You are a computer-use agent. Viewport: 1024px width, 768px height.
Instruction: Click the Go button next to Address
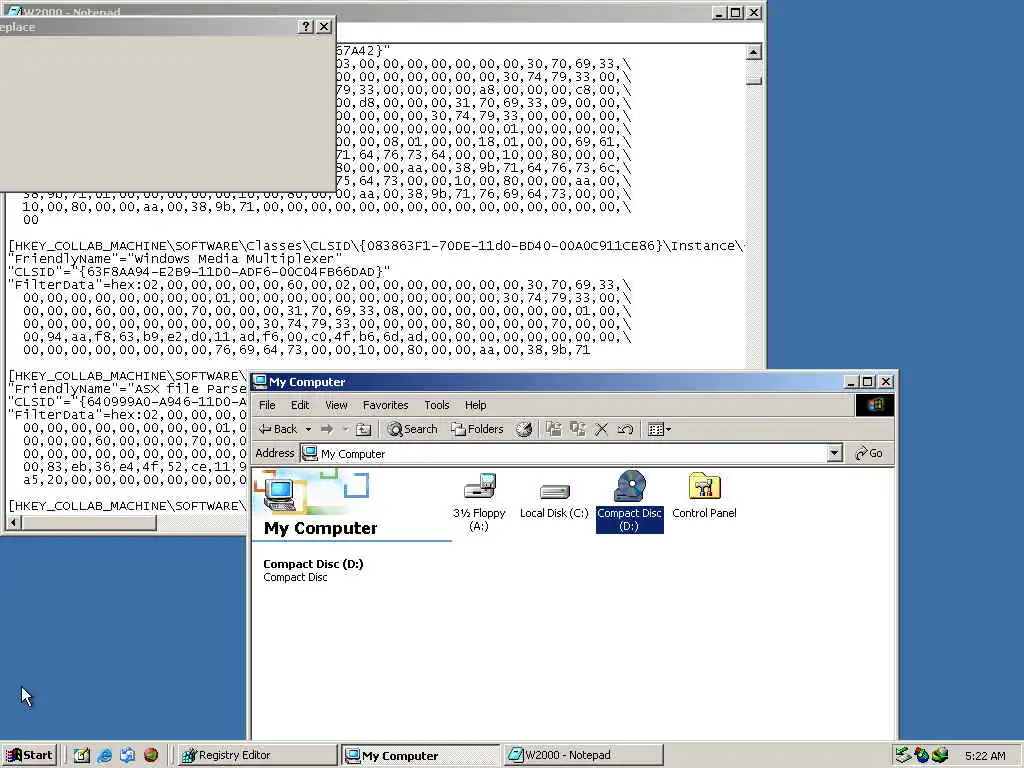click(x=869, y=453)
